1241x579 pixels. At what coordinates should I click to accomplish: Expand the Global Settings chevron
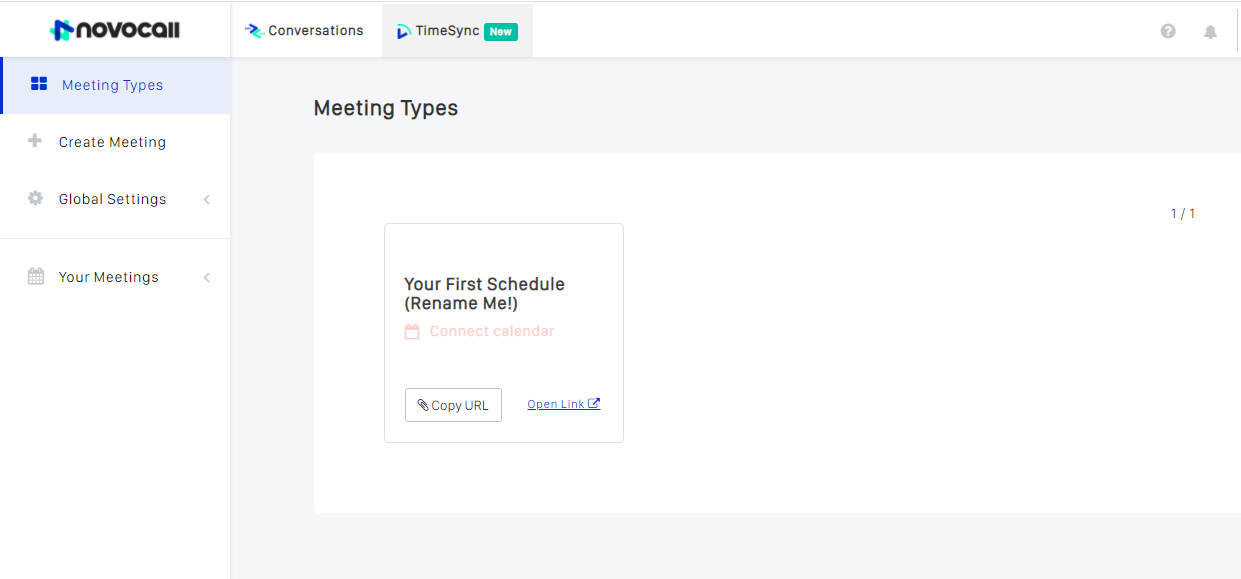coord(207,199)
